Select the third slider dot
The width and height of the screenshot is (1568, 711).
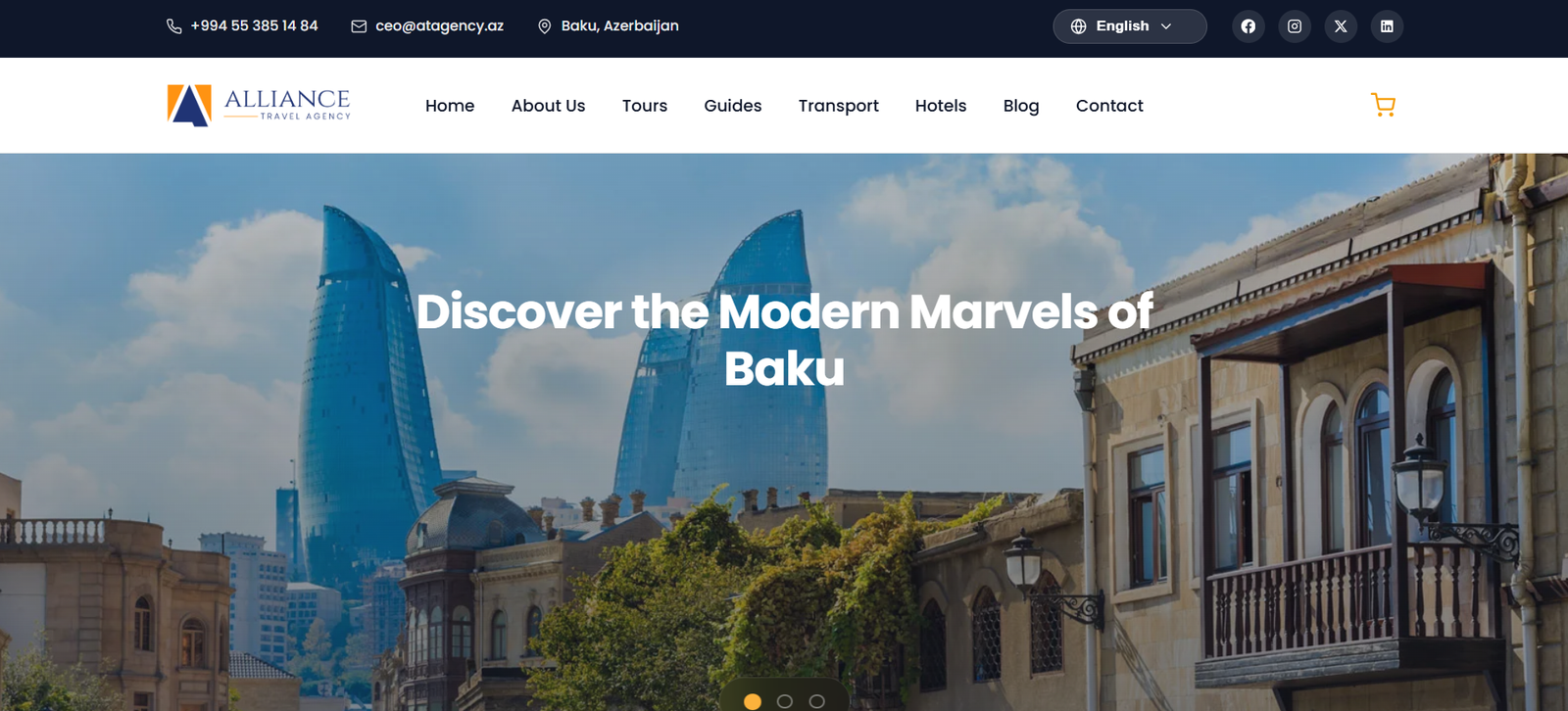tap(817, 701)
